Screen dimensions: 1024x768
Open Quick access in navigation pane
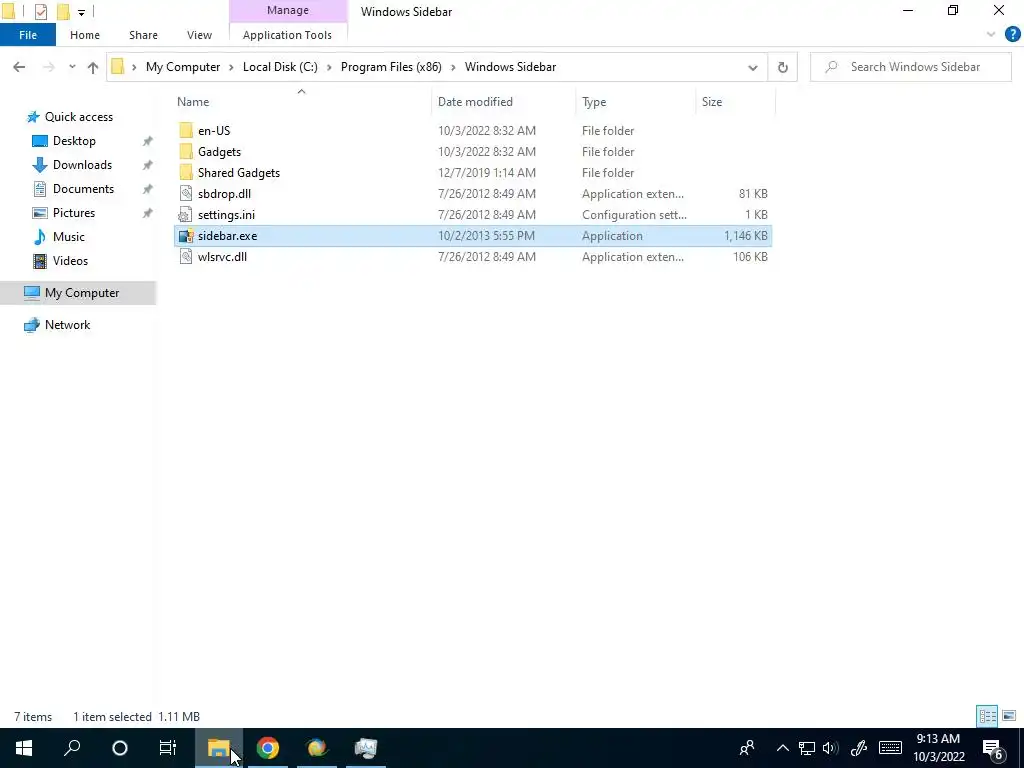pyautogui.click(x=79, y=117)
